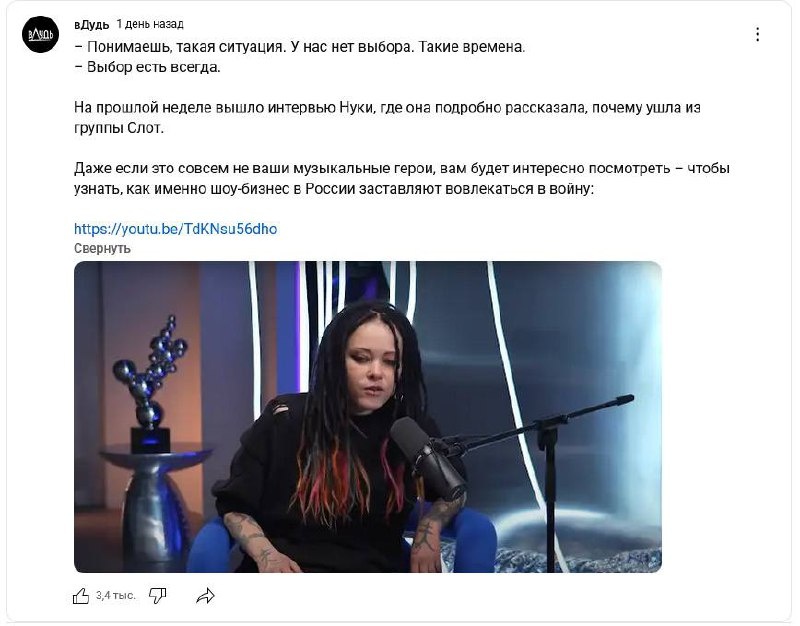
Task: Click the word "России" in the post text
Action: 330,189
